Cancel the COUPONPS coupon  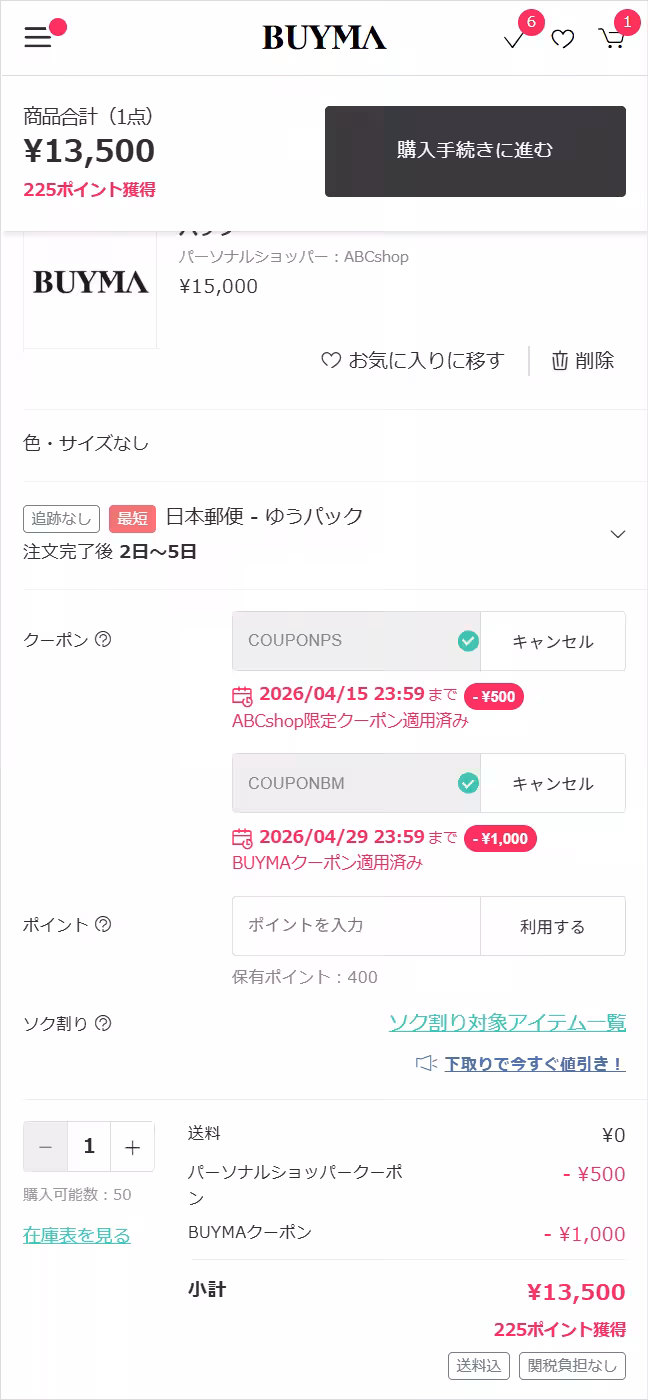(553, 640)
